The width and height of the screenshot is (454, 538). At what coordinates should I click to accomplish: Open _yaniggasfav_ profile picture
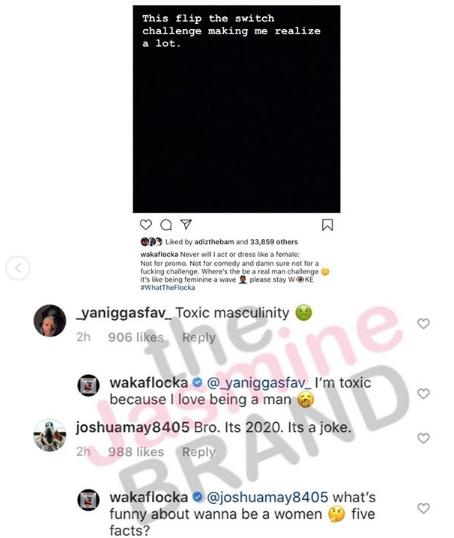tap(50, 321)
